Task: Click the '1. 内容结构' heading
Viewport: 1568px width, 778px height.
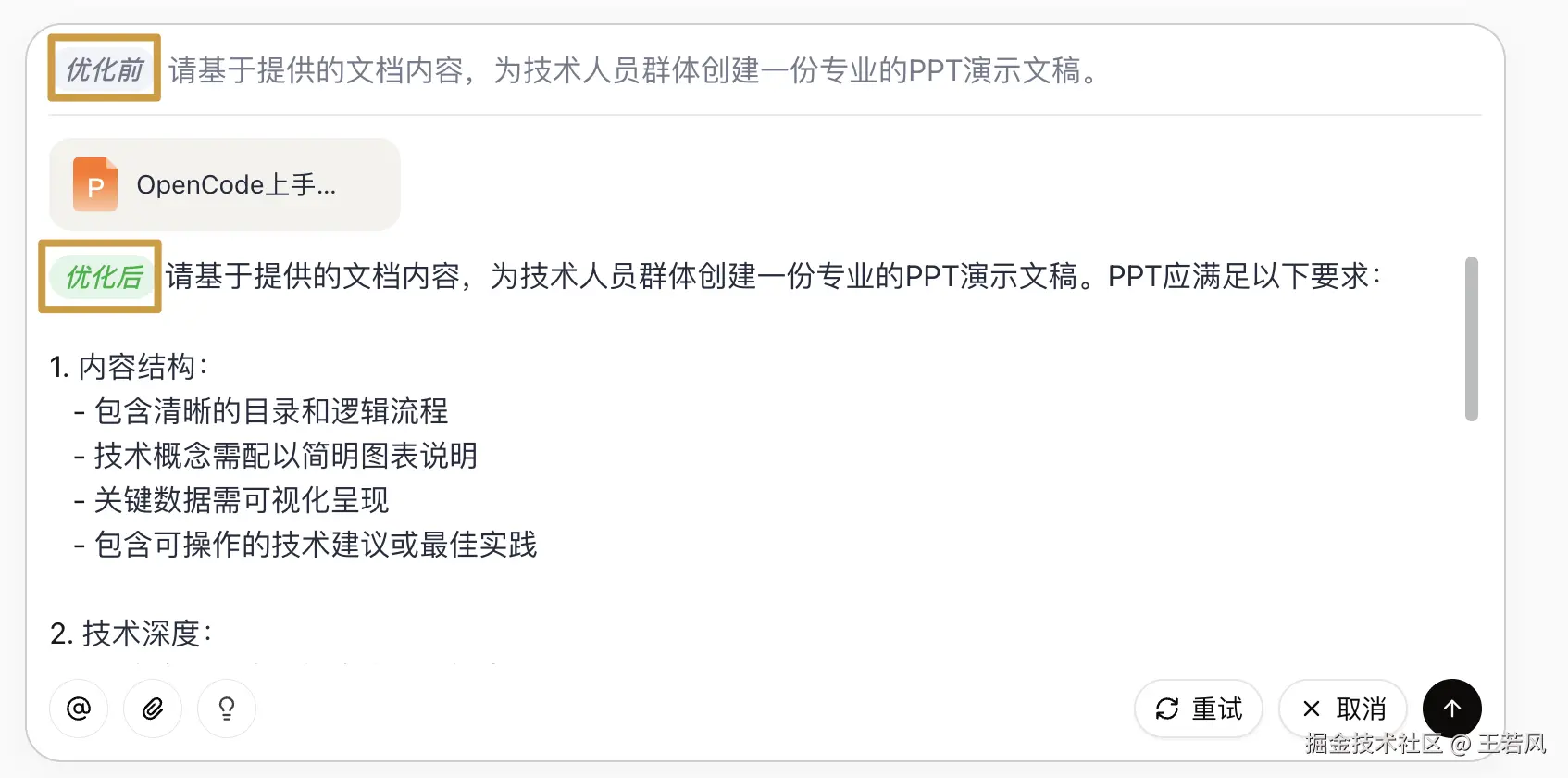Action: click(130, 367)
